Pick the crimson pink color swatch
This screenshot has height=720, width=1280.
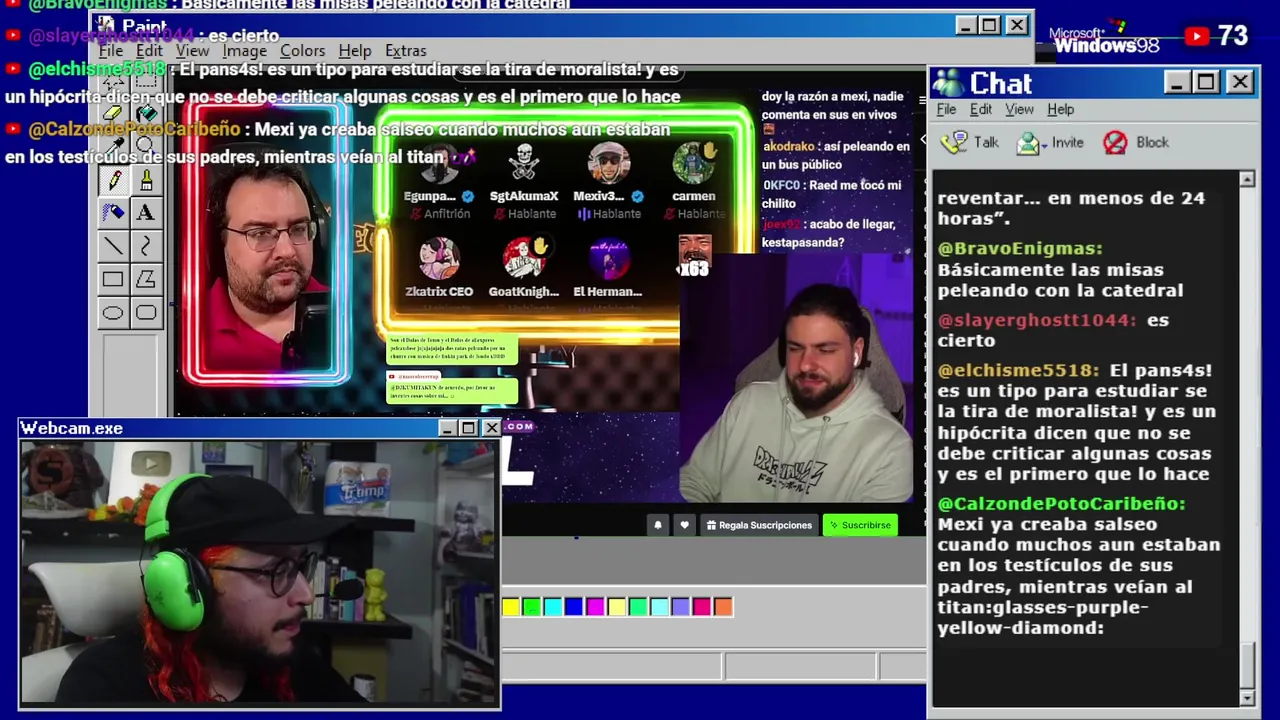point(702,607)
